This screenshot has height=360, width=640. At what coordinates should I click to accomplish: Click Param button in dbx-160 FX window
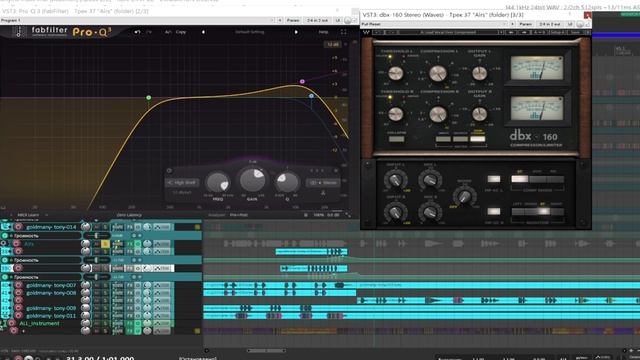(x=525, y=24)
